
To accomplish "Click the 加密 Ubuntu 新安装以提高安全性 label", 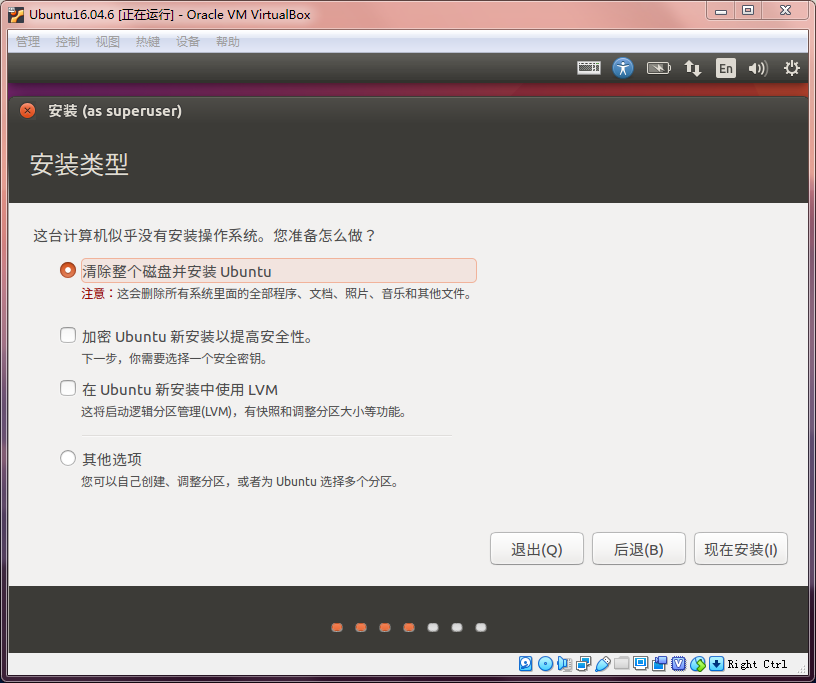I will pyautogui.click(x=197, y=337).
